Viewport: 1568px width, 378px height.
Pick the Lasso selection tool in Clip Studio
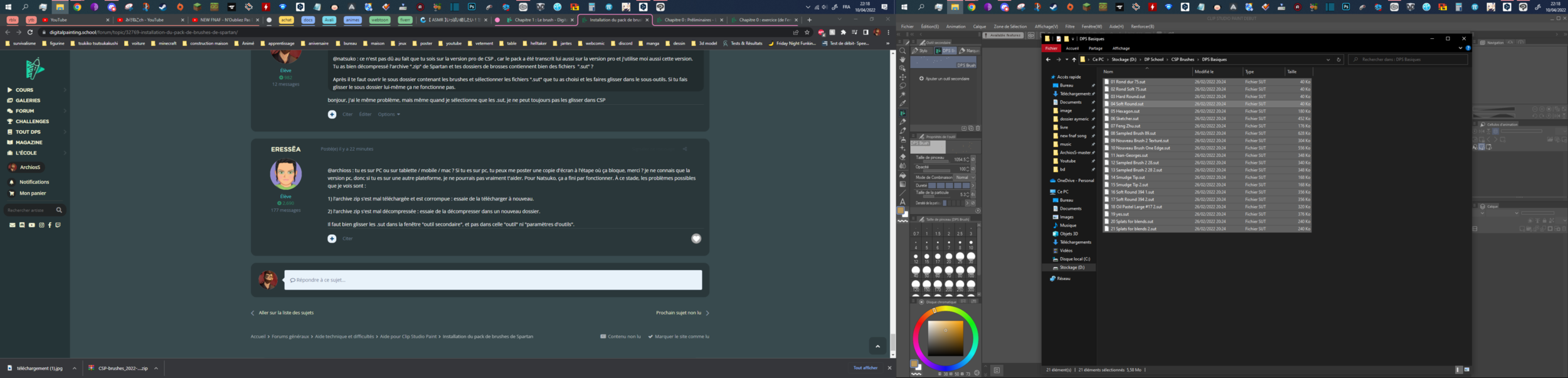pos(903,85)
